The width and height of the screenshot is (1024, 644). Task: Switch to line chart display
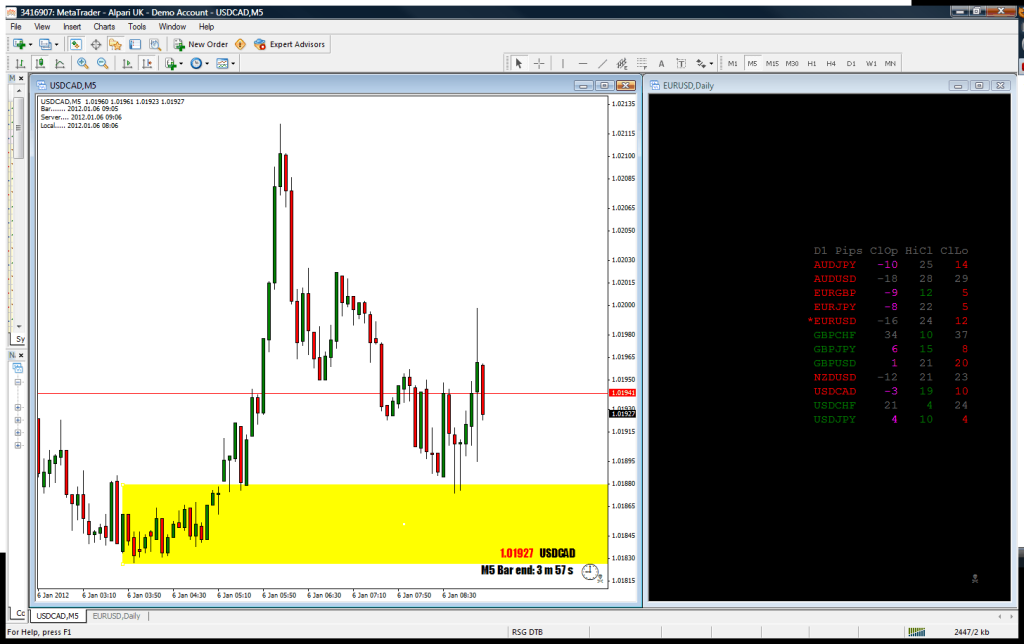[60, 63]
